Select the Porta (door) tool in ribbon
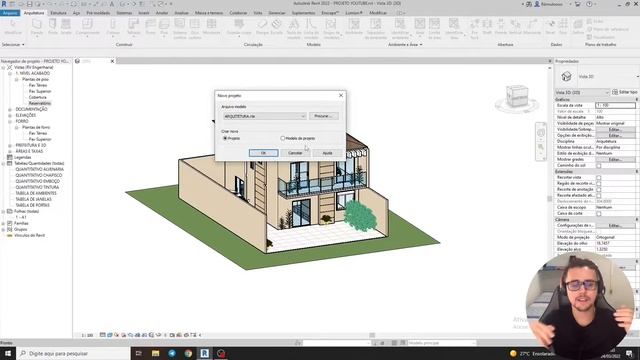Viewport: 640px width, 360px height. click(53, 24)
